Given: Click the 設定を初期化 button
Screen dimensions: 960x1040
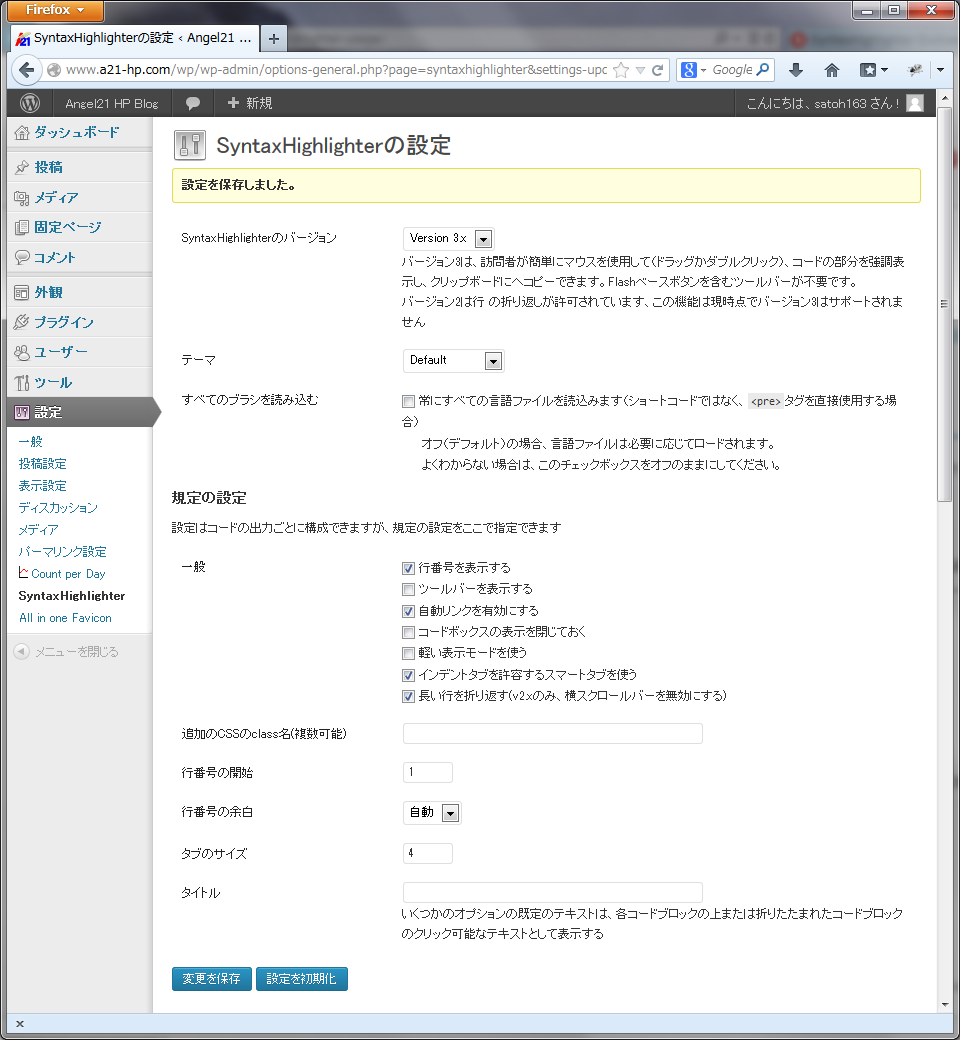Looking at the screenshot, I should tap(302, 979).
